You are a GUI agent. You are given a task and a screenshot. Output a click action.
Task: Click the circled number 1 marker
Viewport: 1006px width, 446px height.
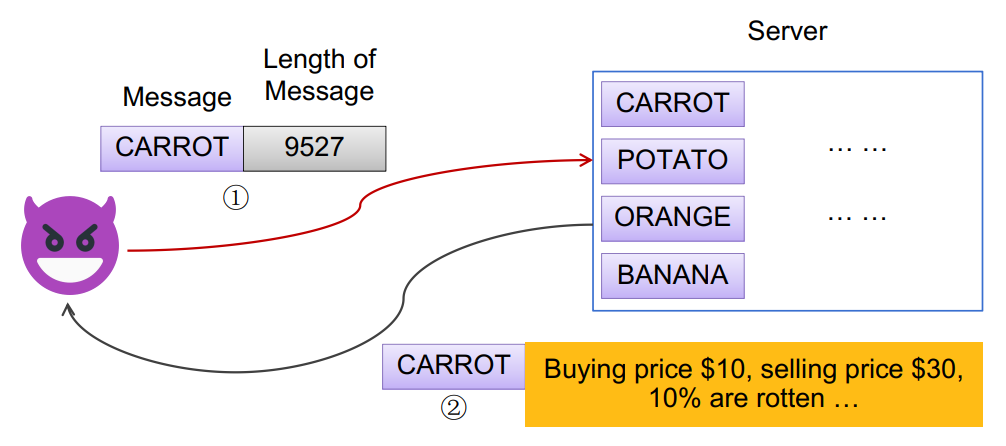point(235,198)
